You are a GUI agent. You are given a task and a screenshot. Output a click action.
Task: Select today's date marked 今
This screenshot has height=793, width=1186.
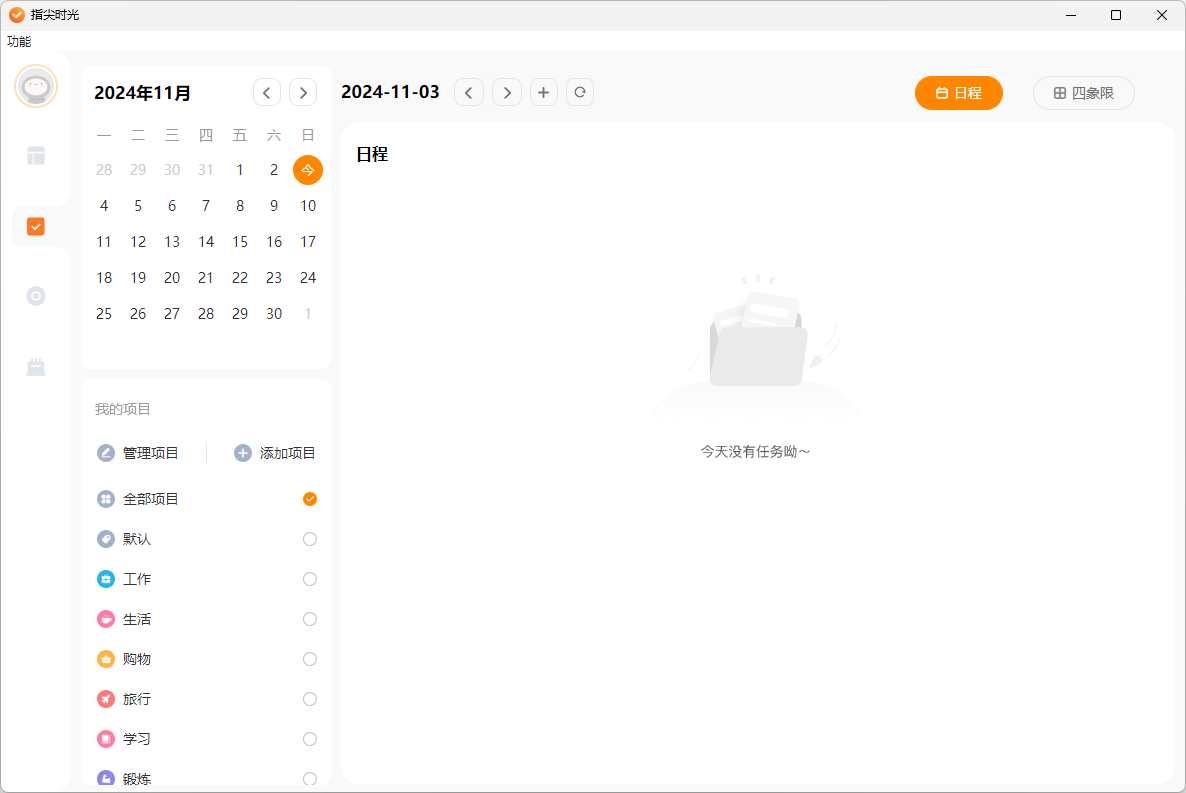click(307, 169)
